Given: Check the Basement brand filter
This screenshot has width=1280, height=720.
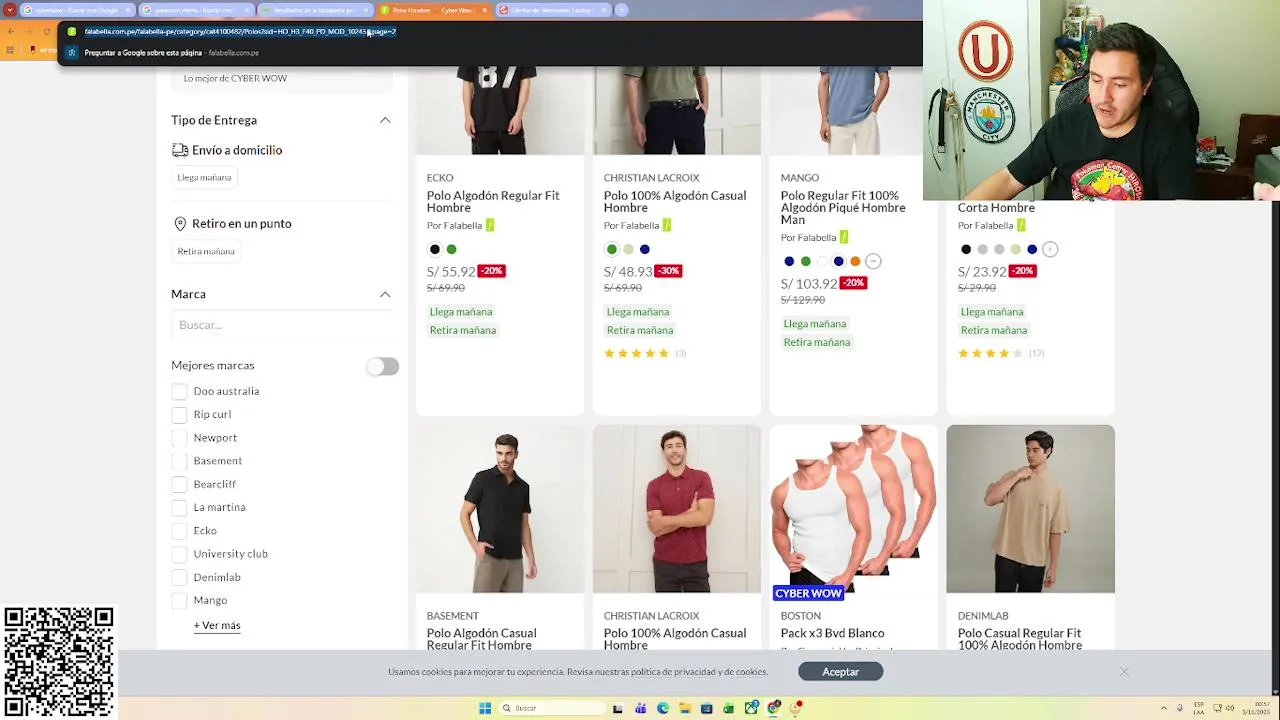Looking at the screenshot, I should (x=179, y=461).
